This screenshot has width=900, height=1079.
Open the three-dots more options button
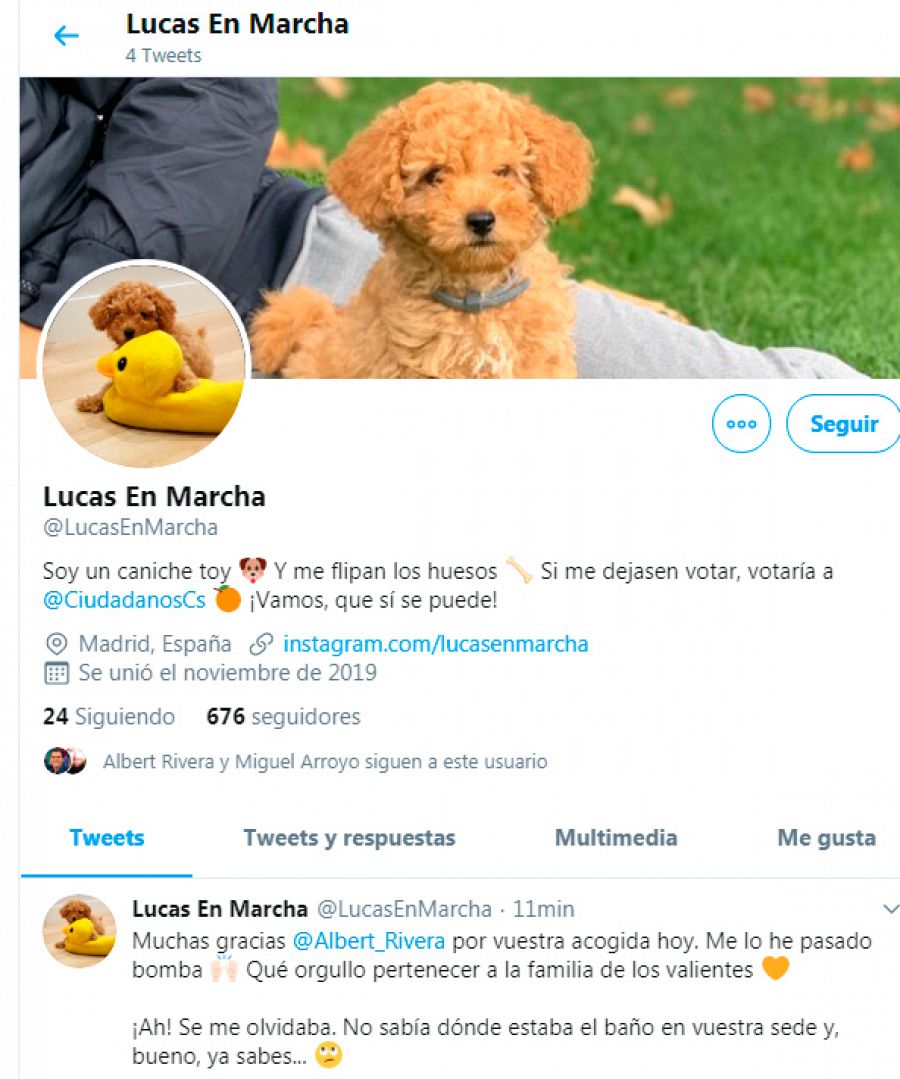point(741,424)
